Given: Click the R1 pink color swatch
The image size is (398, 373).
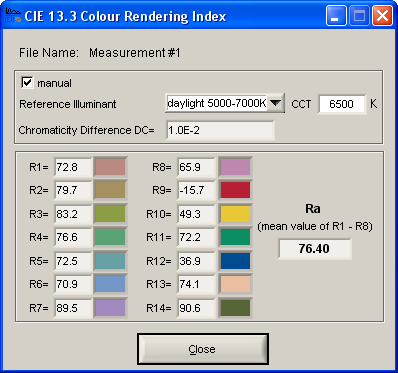Looking at the screenshot, I should 110,167.
